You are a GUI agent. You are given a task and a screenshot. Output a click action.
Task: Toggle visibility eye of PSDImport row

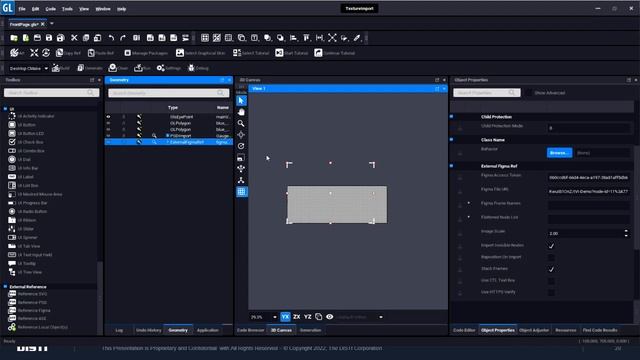109,136
